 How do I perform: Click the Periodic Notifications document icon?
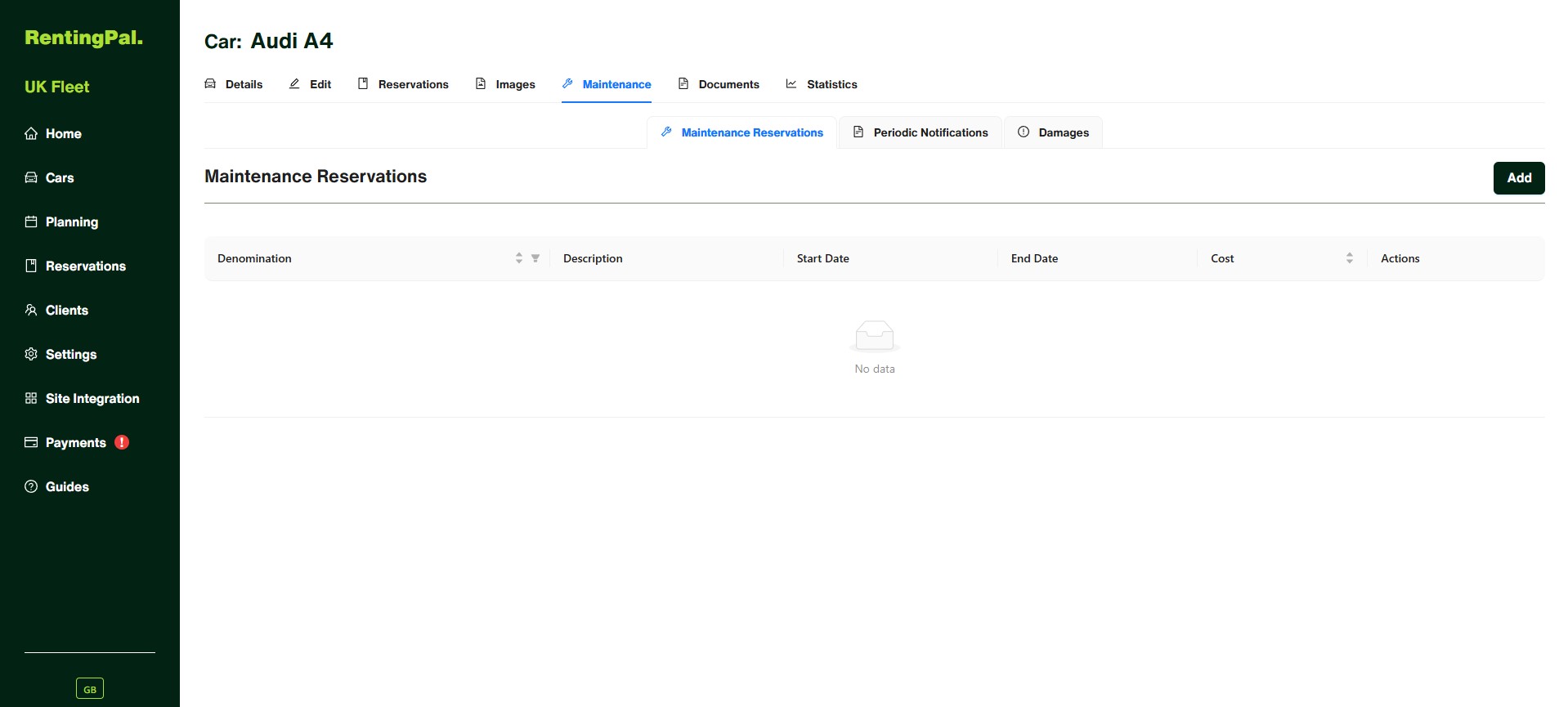click(858, 132)
